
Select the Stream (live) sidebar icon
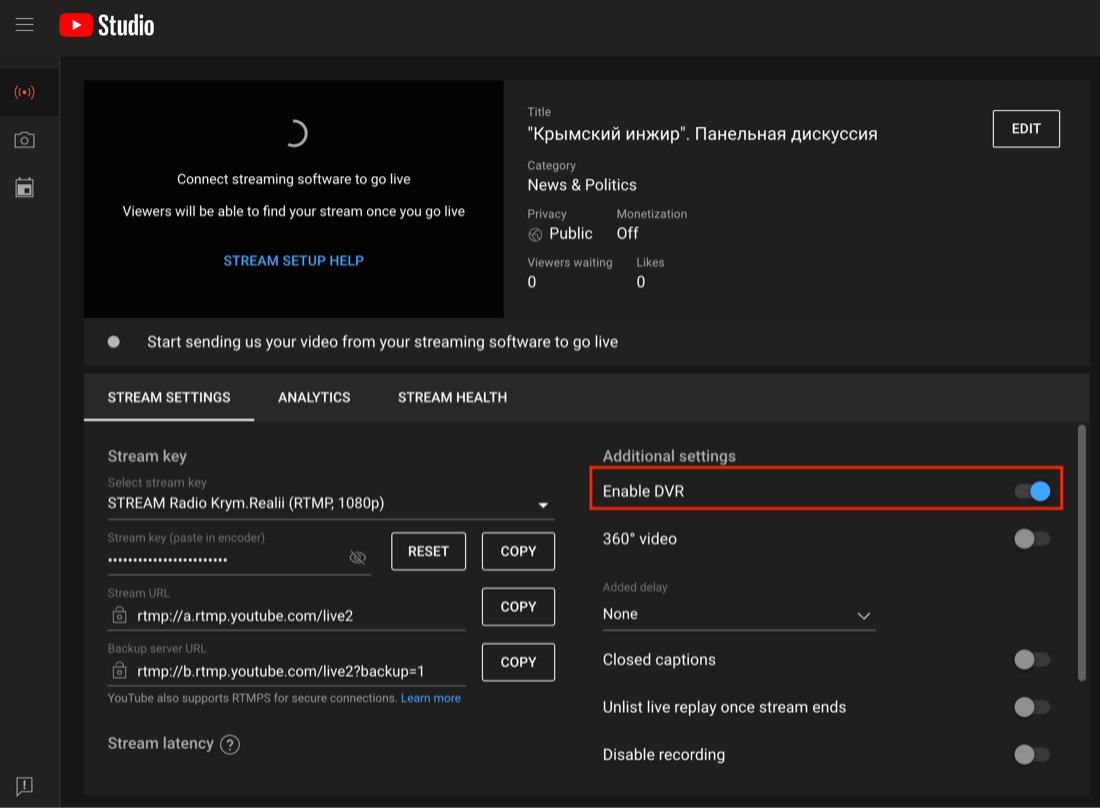(25, 92)
